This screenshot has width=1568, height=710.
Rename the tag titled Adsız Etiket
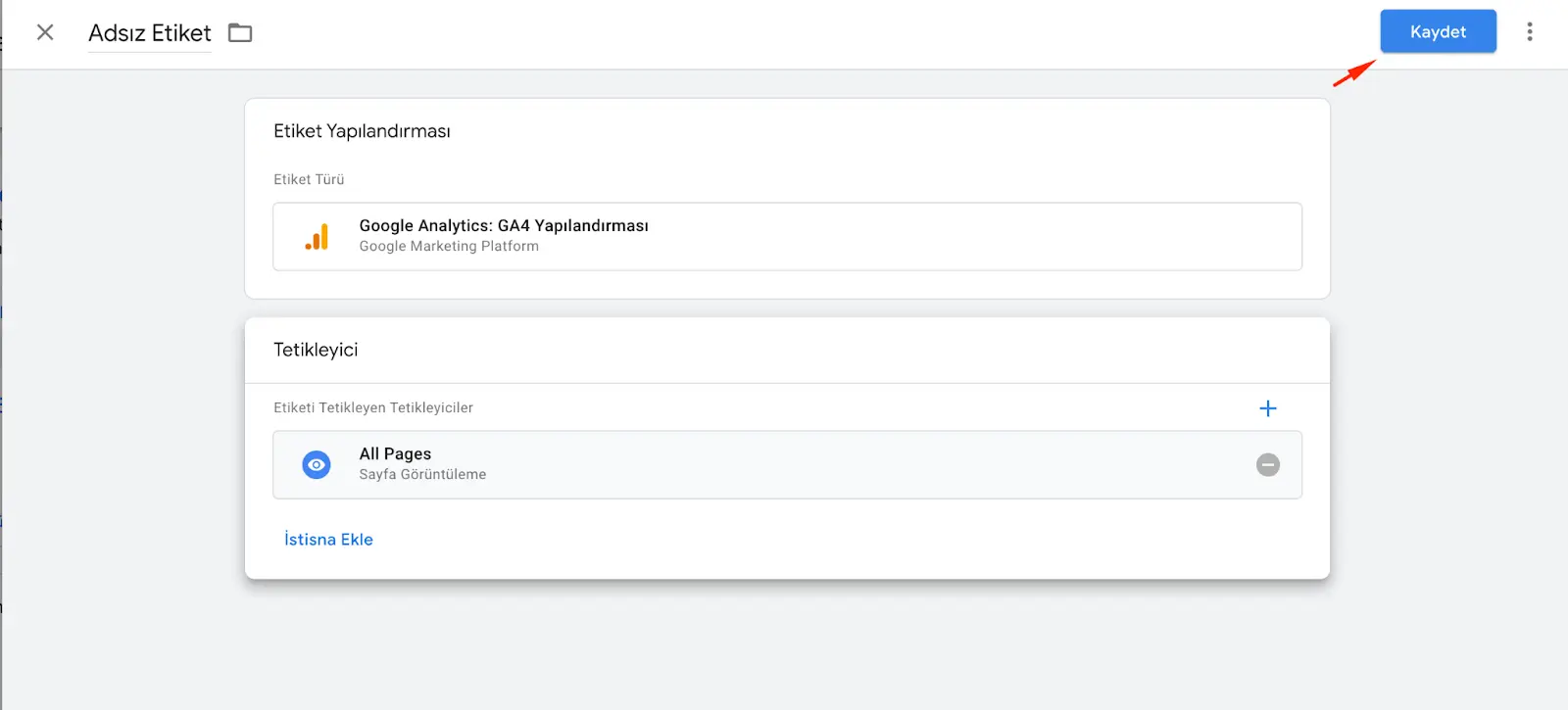point(150,33)
